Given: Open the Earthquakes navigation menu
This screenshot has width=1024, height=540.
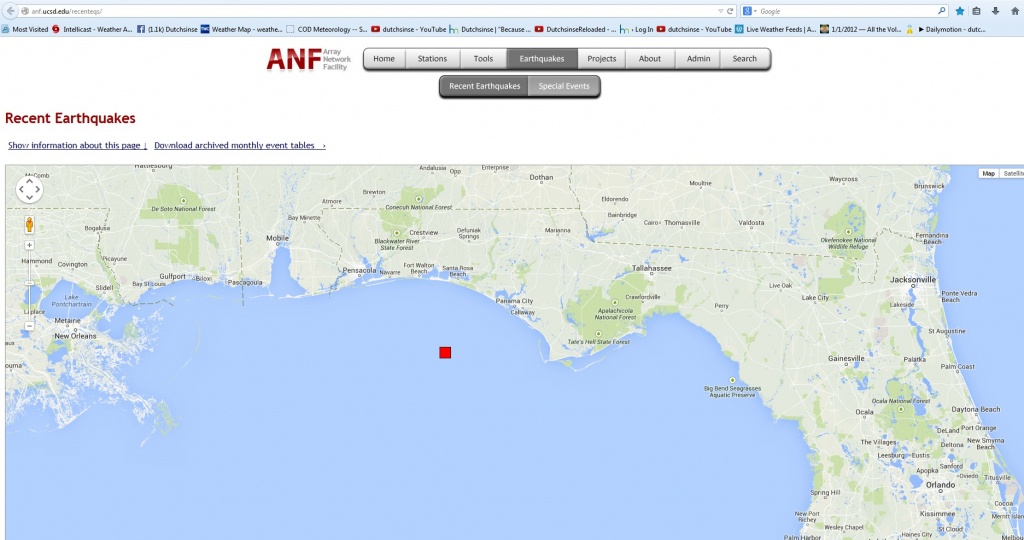Looking at the screenshot, I should click(x=541, y=59).
